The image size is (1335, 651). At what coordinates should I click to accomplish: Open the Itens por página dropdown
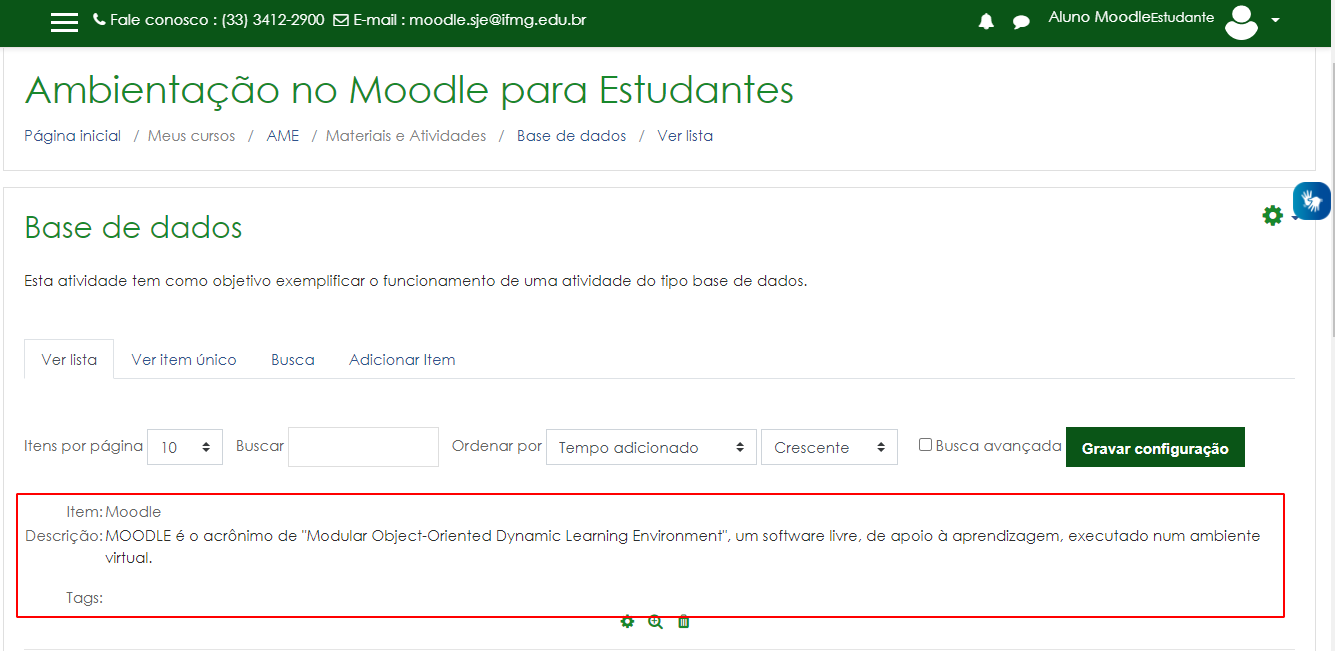[x=185, y=448]
